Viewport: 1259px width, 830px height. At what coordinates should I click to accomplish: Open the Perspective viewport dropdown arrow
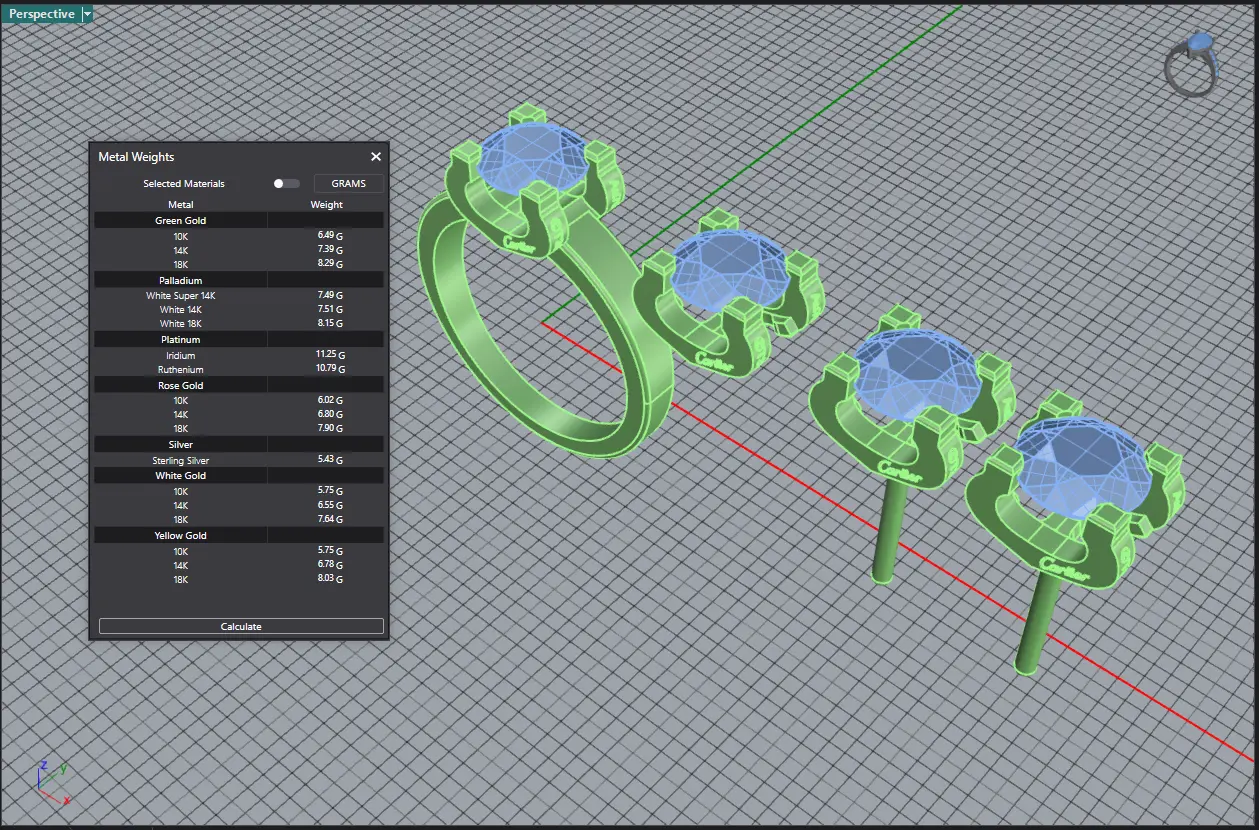pos(88,14)
